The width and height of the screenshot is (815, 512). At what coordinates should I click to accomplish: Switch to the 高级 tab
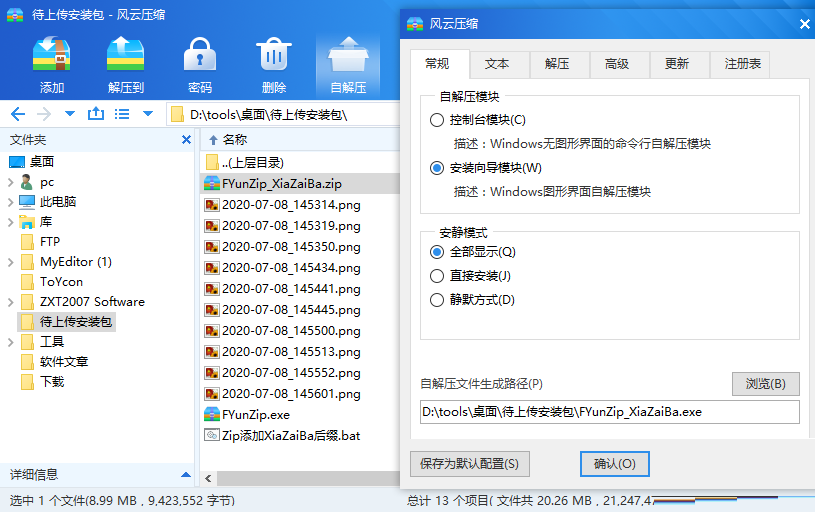pos(620,64)
